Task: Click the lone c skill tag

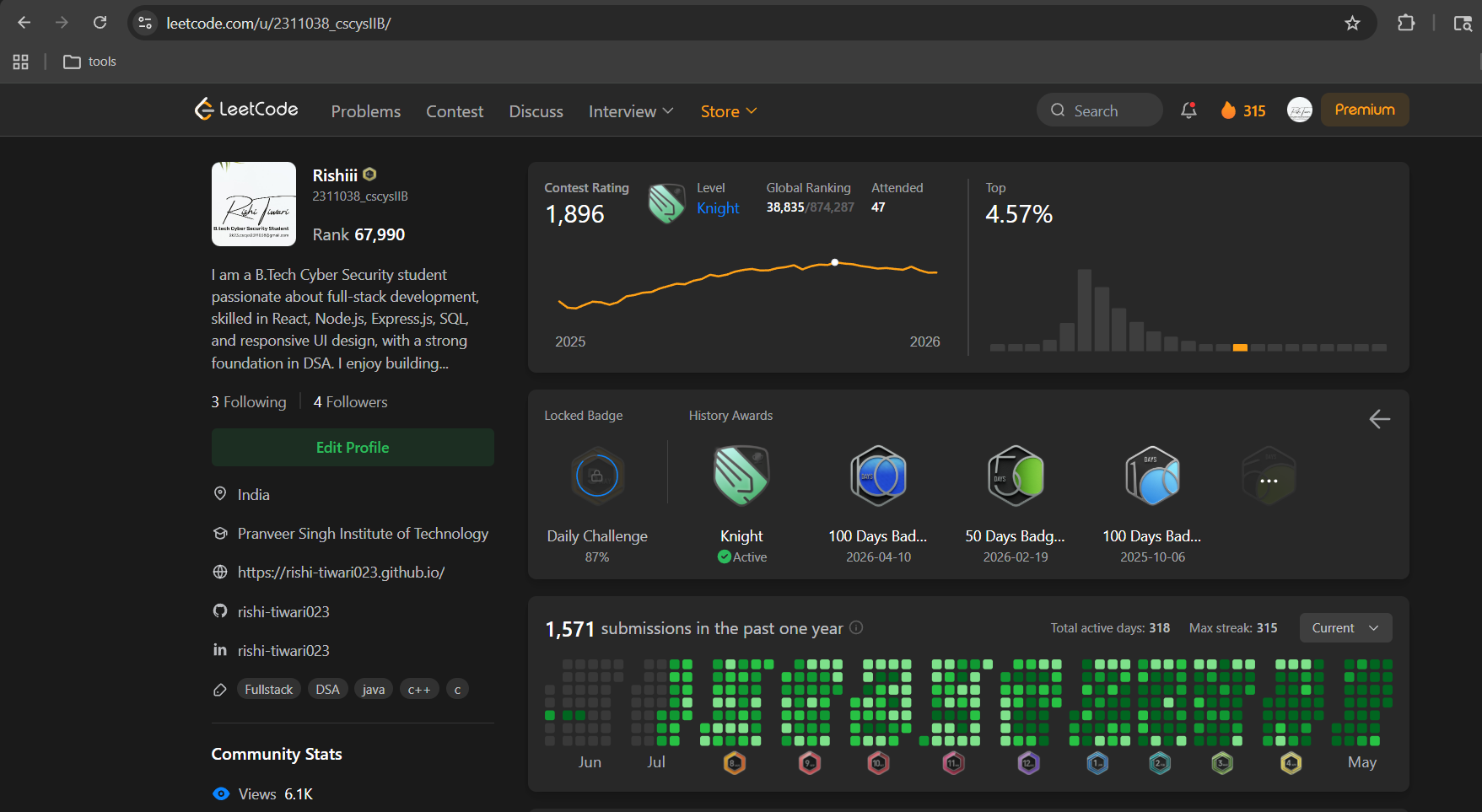Action: click(457, 690)
